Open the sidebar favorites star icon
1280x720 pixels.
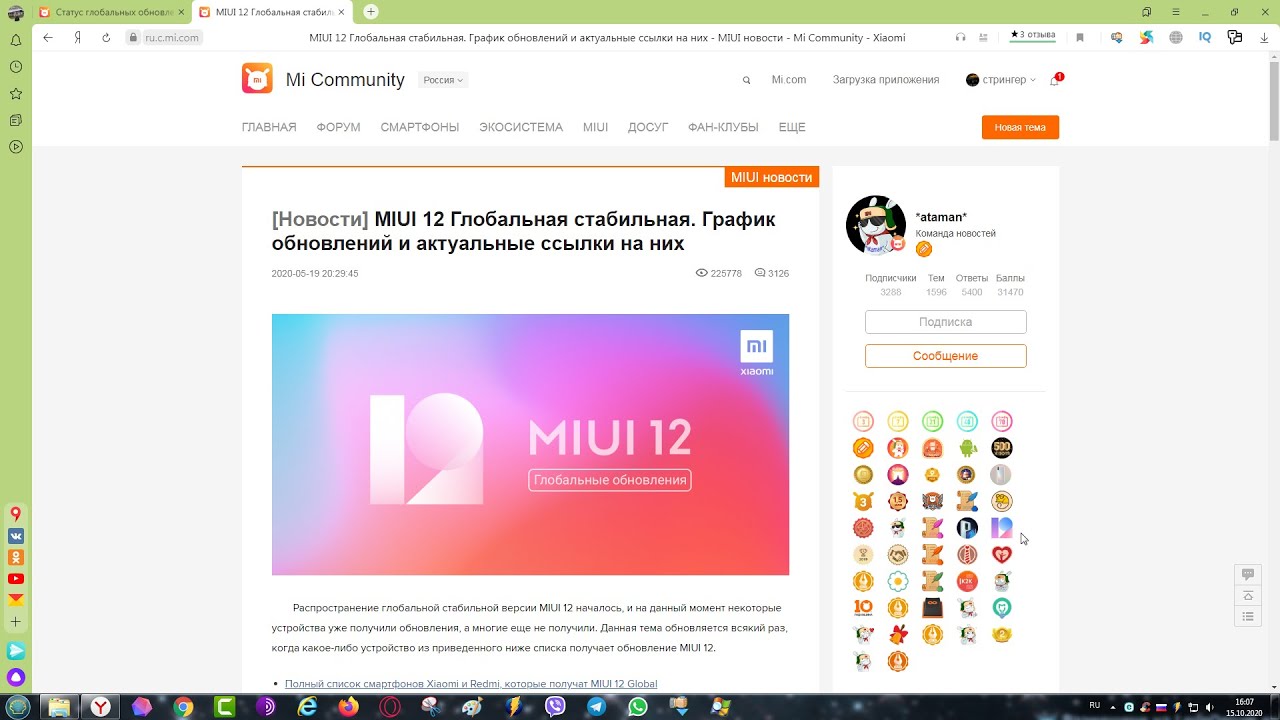click(16, 94)
